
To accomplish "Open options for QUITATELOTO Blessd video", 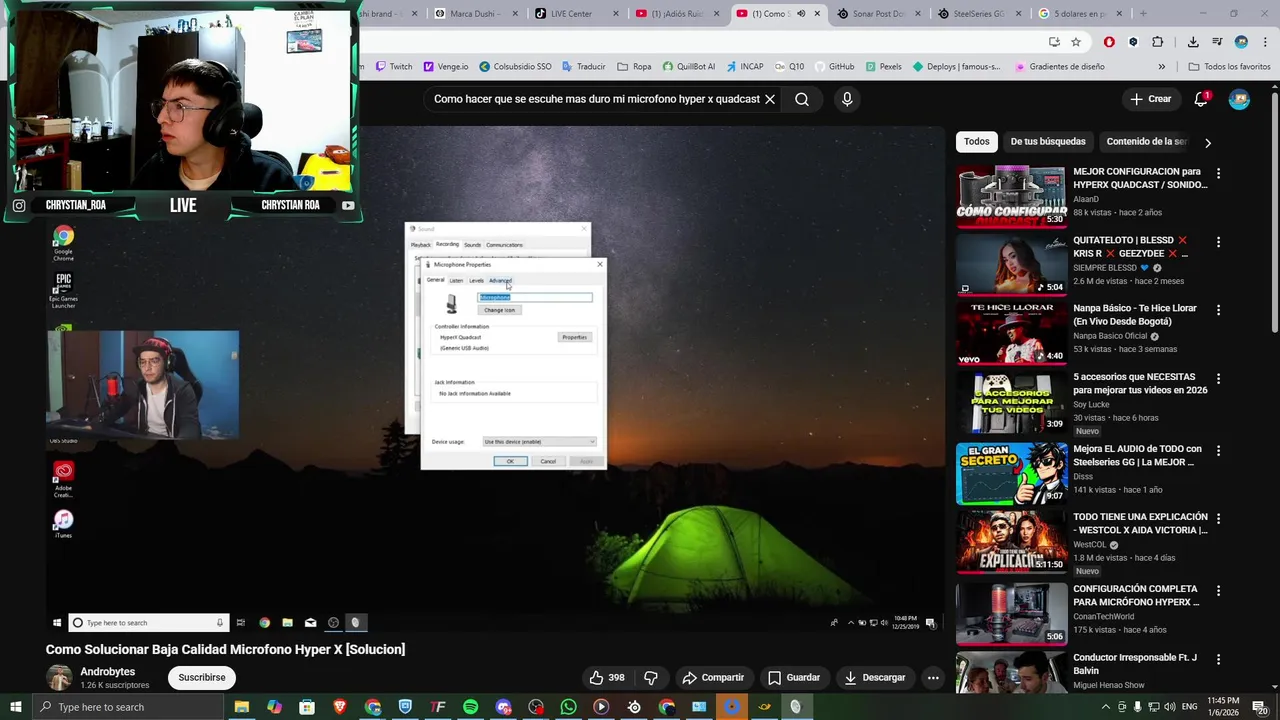I will (1218, 242).
